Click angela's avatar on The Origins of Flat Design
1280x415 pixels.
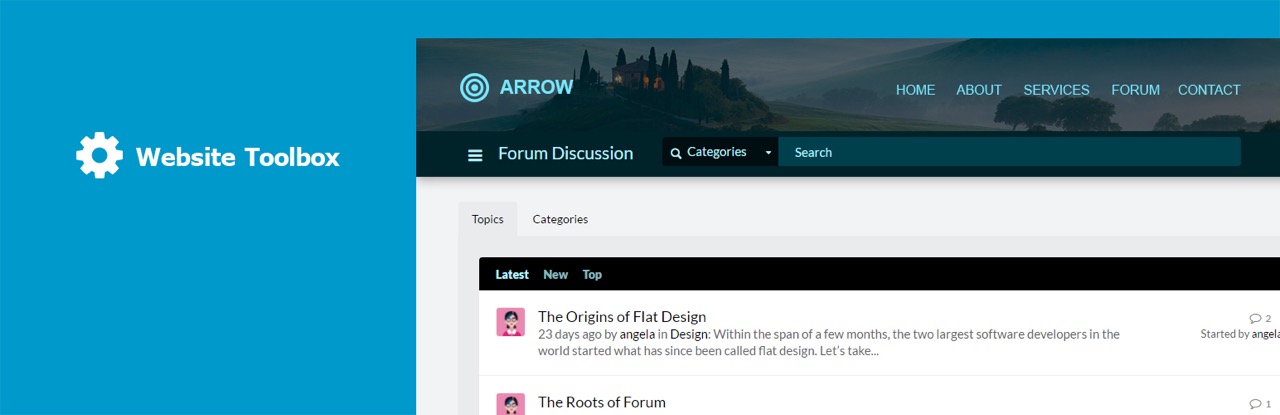pos(511,322)
